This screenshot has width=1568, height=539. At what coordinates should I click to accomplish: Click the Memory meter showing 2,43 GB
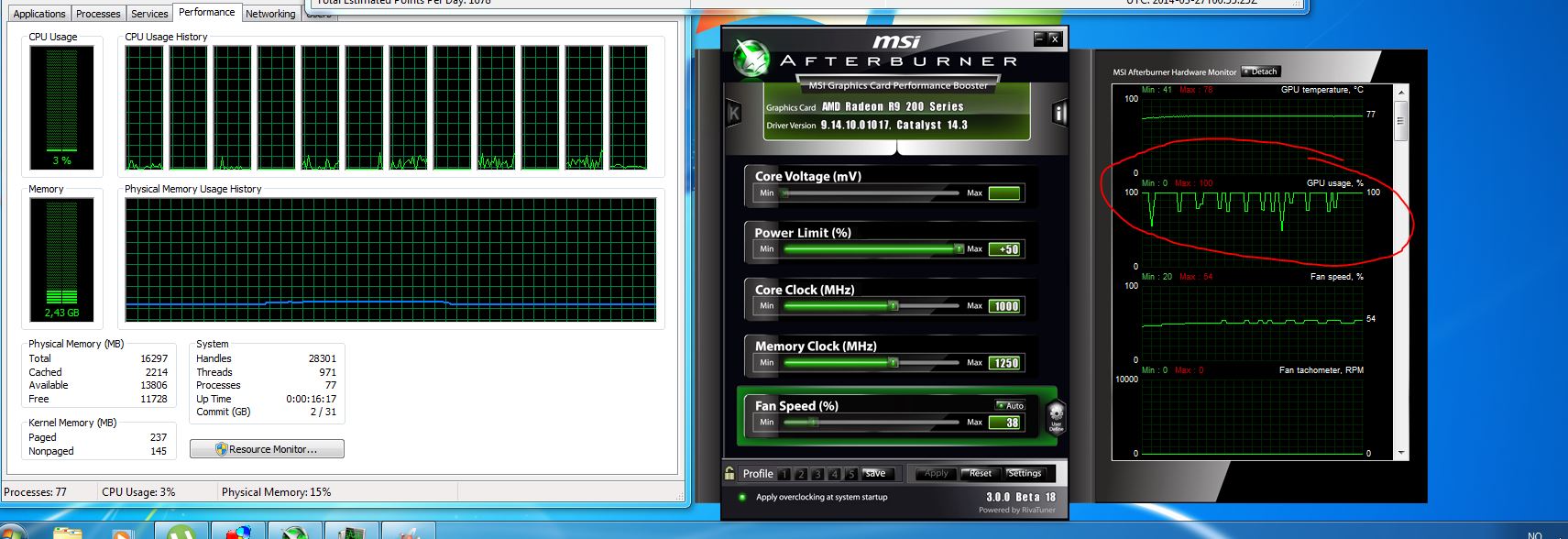point(61,259)
